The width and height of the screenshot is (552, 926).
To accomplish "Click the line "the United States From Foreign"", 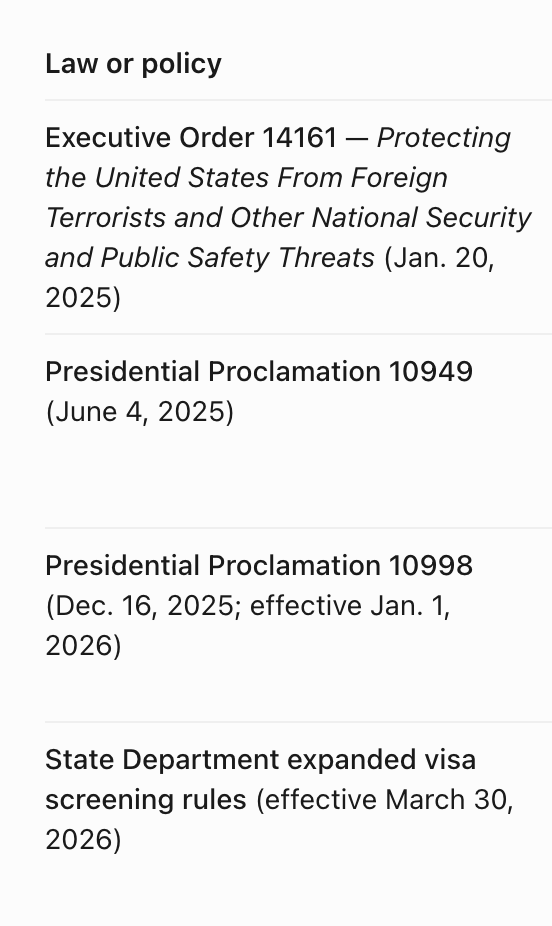I will 247,178.
